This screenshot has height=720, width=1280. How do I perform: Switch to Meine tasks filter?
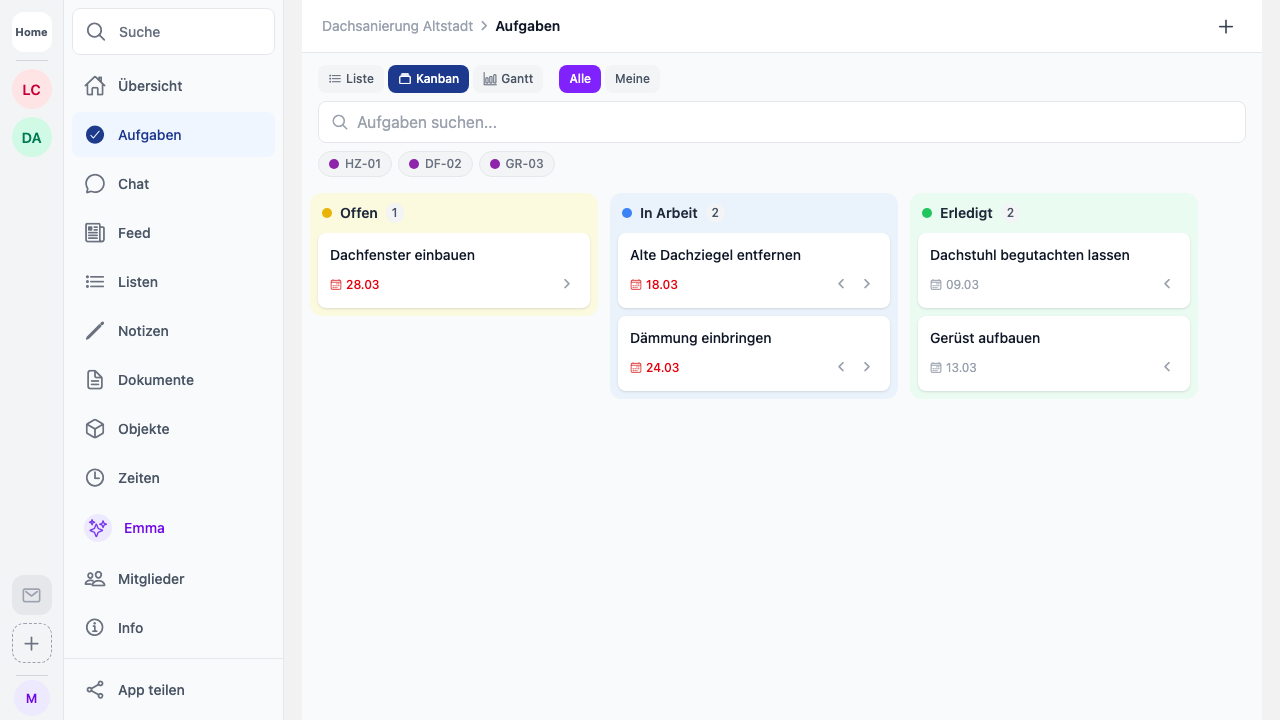[x=632, y=79]
